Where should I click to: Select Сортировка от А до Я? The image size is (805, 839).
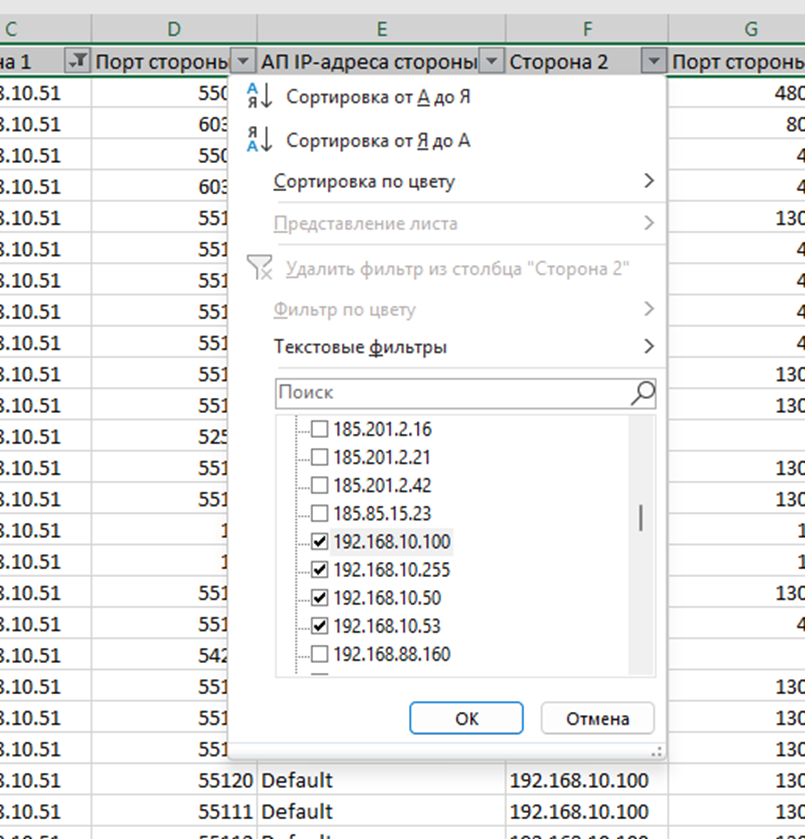pos(378,97)
